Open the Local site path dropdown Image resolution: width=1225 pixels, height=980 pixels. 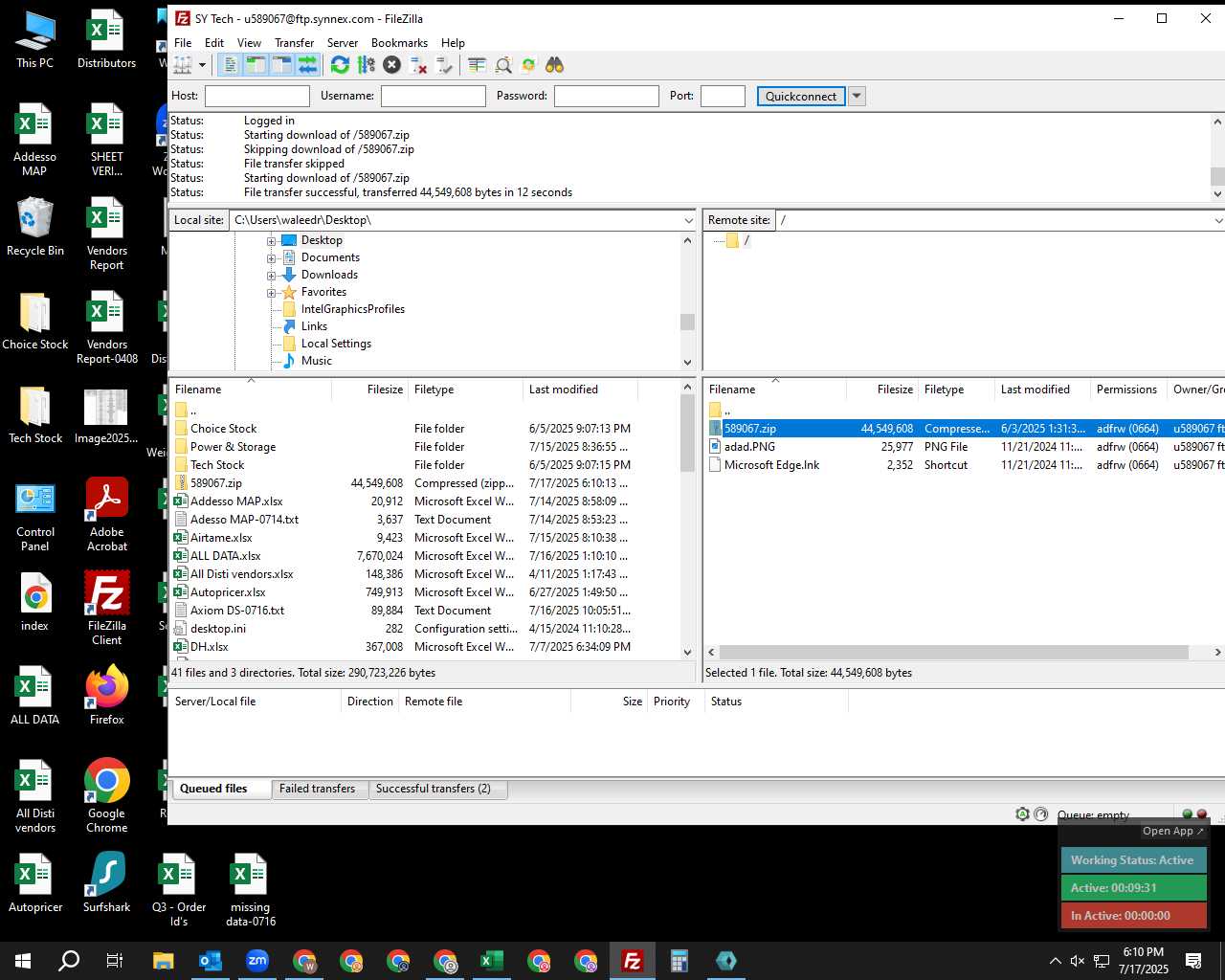click(688, 220)
